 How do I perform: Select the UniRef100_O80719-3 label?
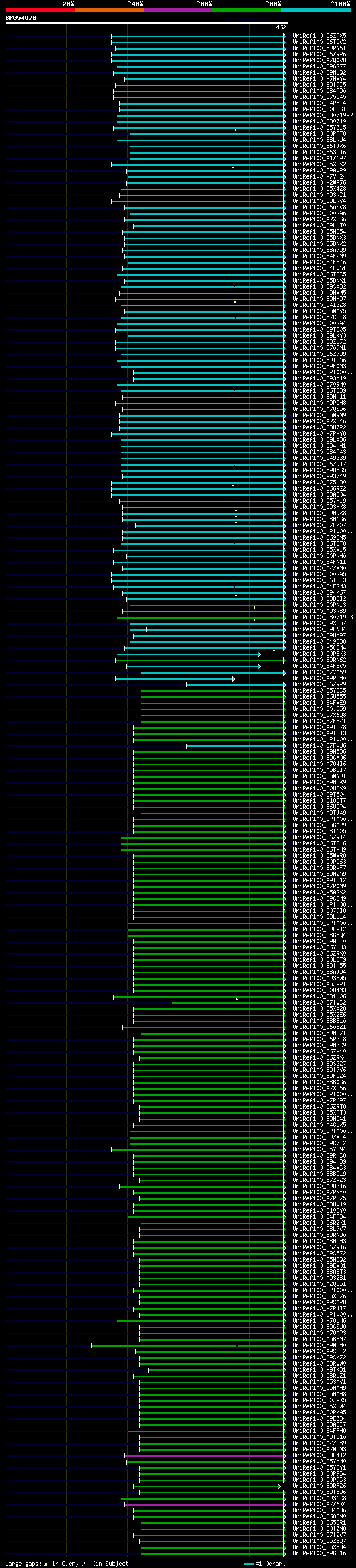[x=323, y=617]
